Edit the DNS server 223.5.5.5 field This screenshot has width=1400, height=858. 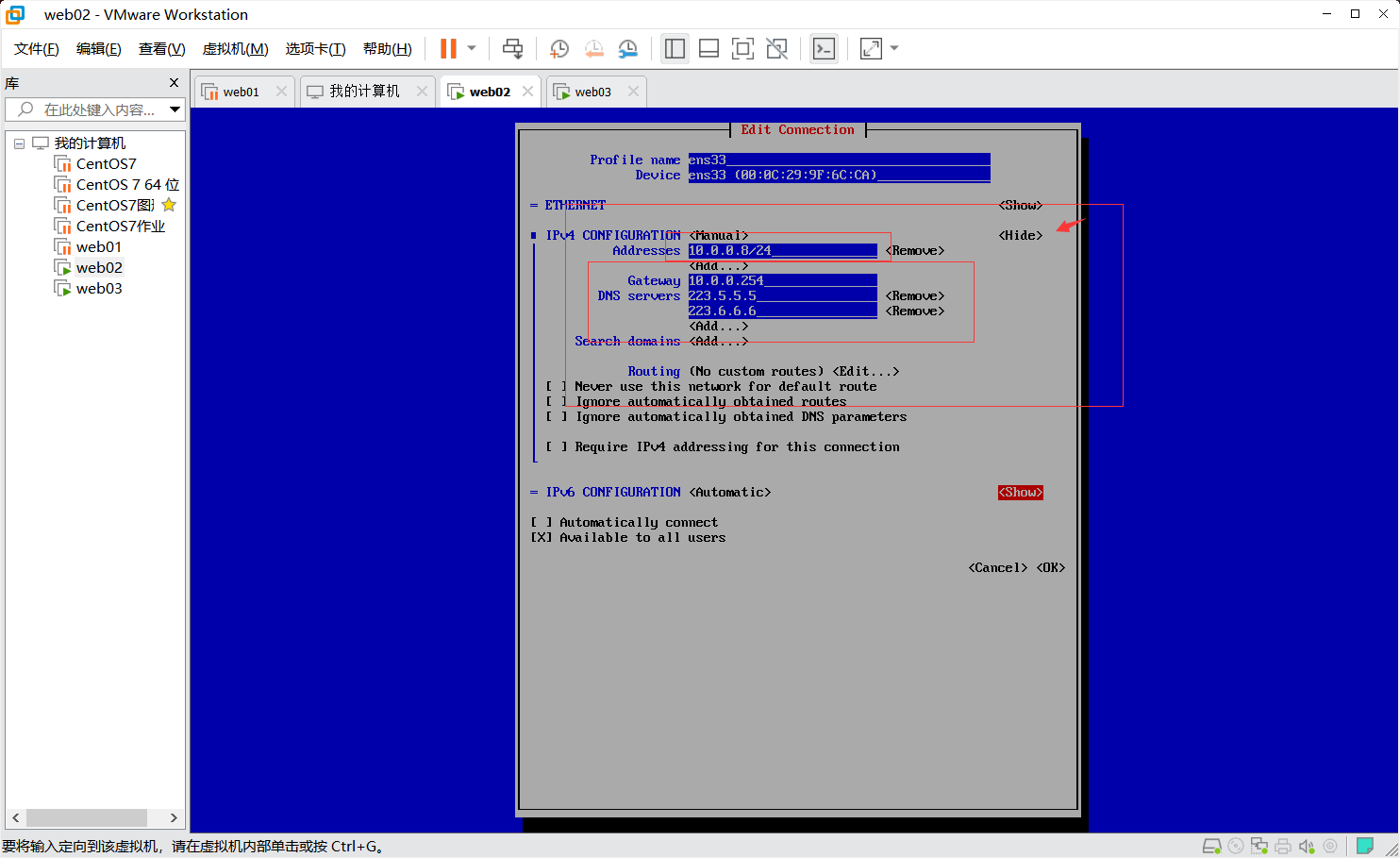(x=782, y=295)
